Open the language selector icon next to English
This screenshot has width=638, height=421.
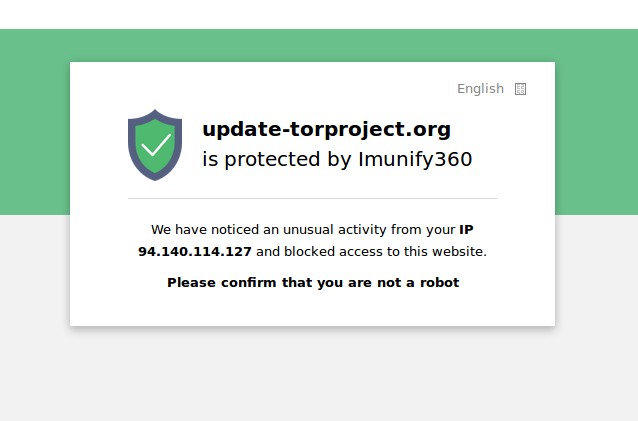520,89
